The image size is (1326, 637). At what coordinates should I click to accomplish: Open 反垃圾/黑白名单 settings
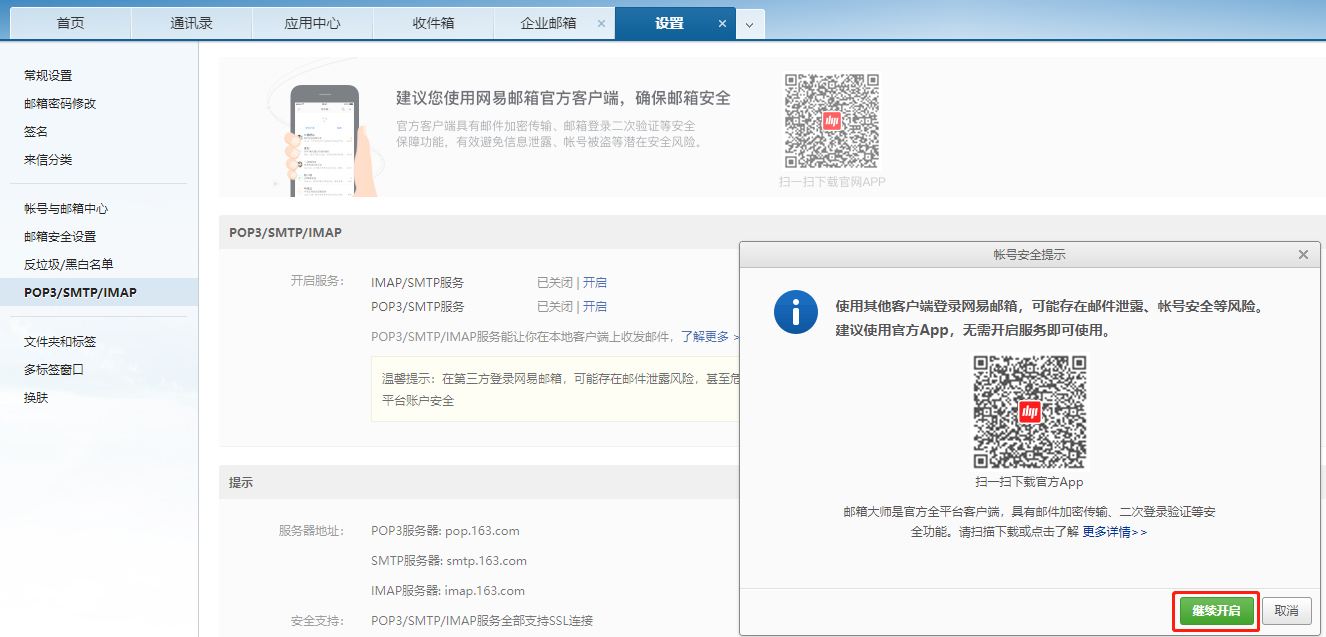68,264
